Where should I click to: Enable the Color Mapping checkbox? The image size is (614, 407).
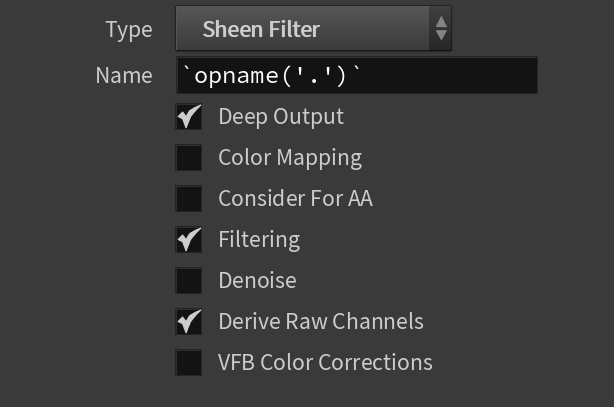188,158
